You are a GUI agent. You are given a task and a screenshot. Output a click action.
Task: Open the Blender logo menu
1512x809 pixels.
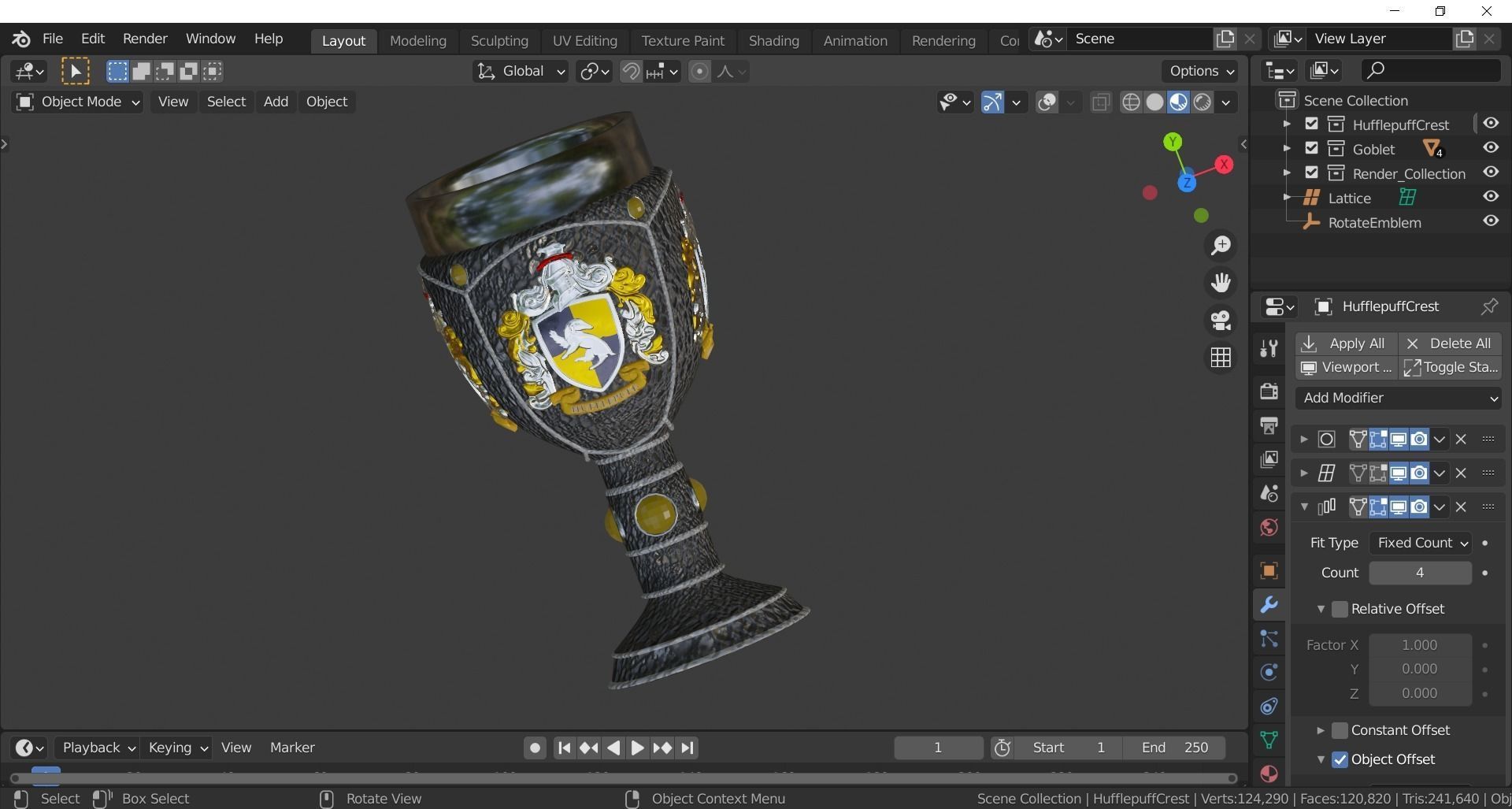coord(21,39)
